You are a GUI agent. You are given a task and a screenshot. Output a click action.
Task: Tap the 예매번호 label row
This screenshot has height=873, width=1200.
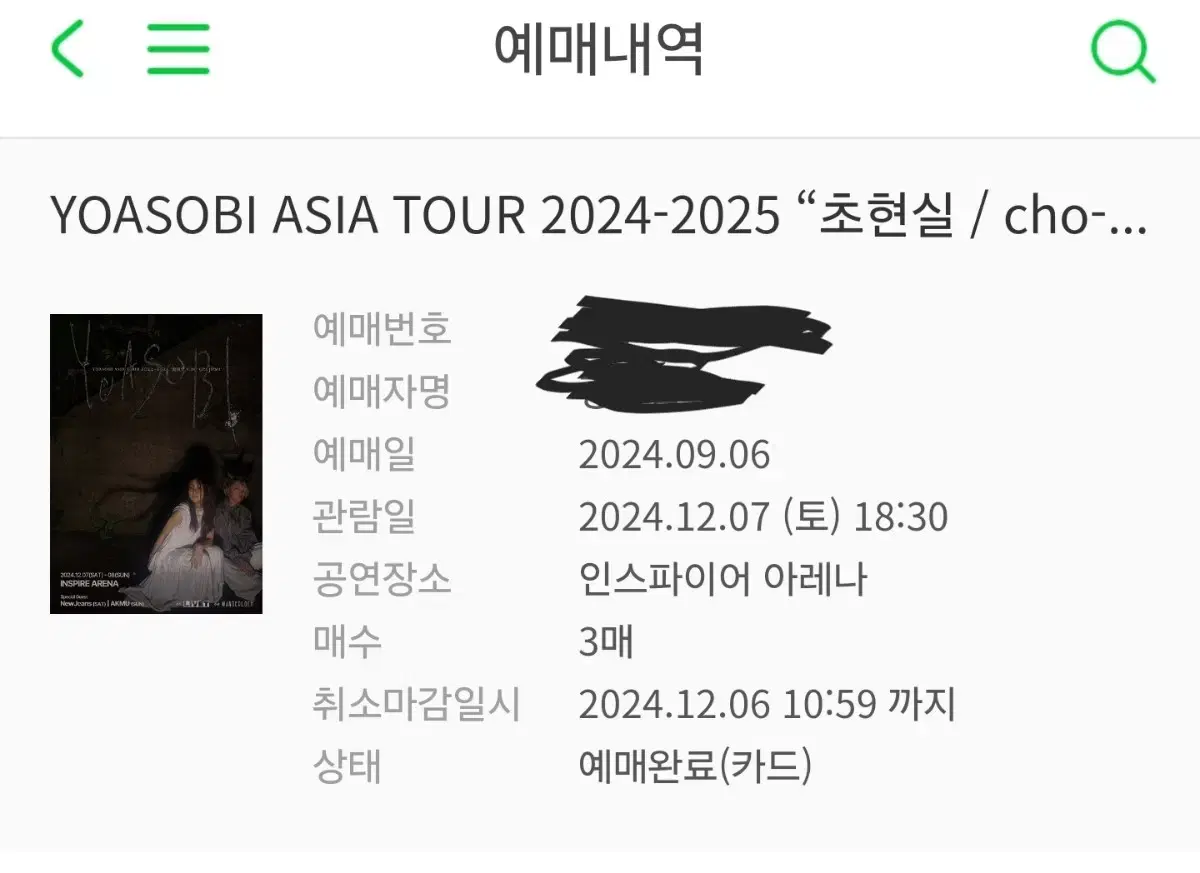382,328
